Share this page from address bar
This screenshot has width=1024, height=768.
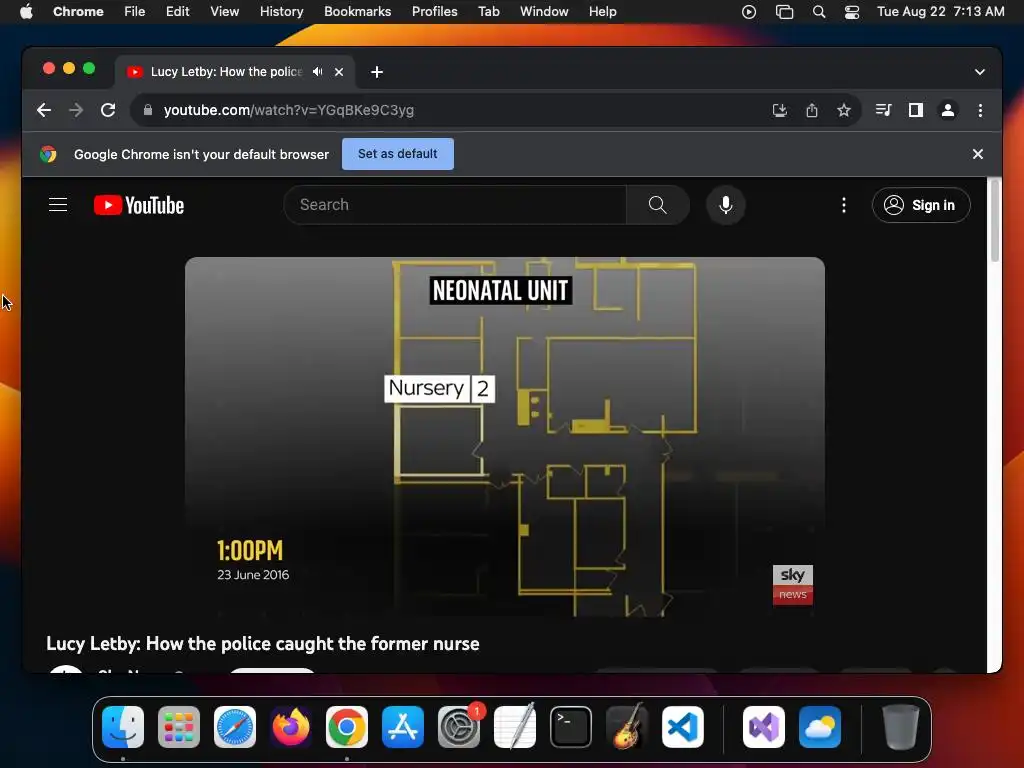tap(812, 110)
